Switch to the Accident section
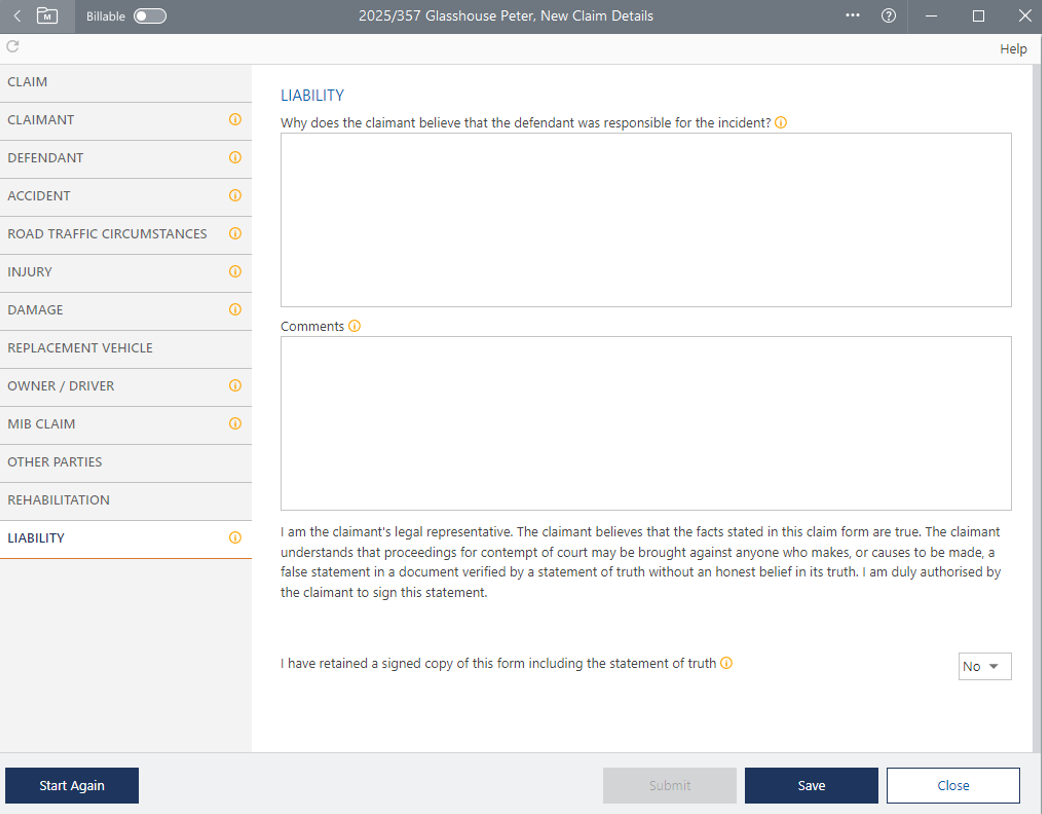 pos(39,196)
